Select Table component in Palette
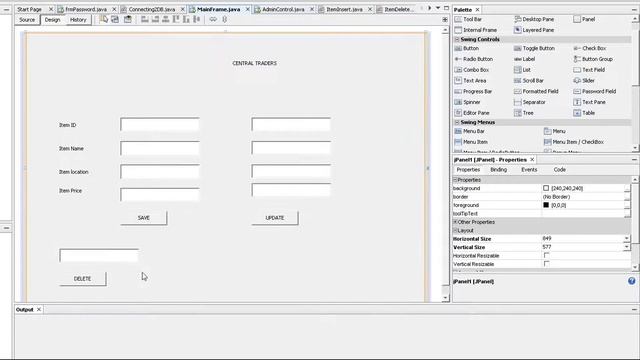 click(584, 113)
